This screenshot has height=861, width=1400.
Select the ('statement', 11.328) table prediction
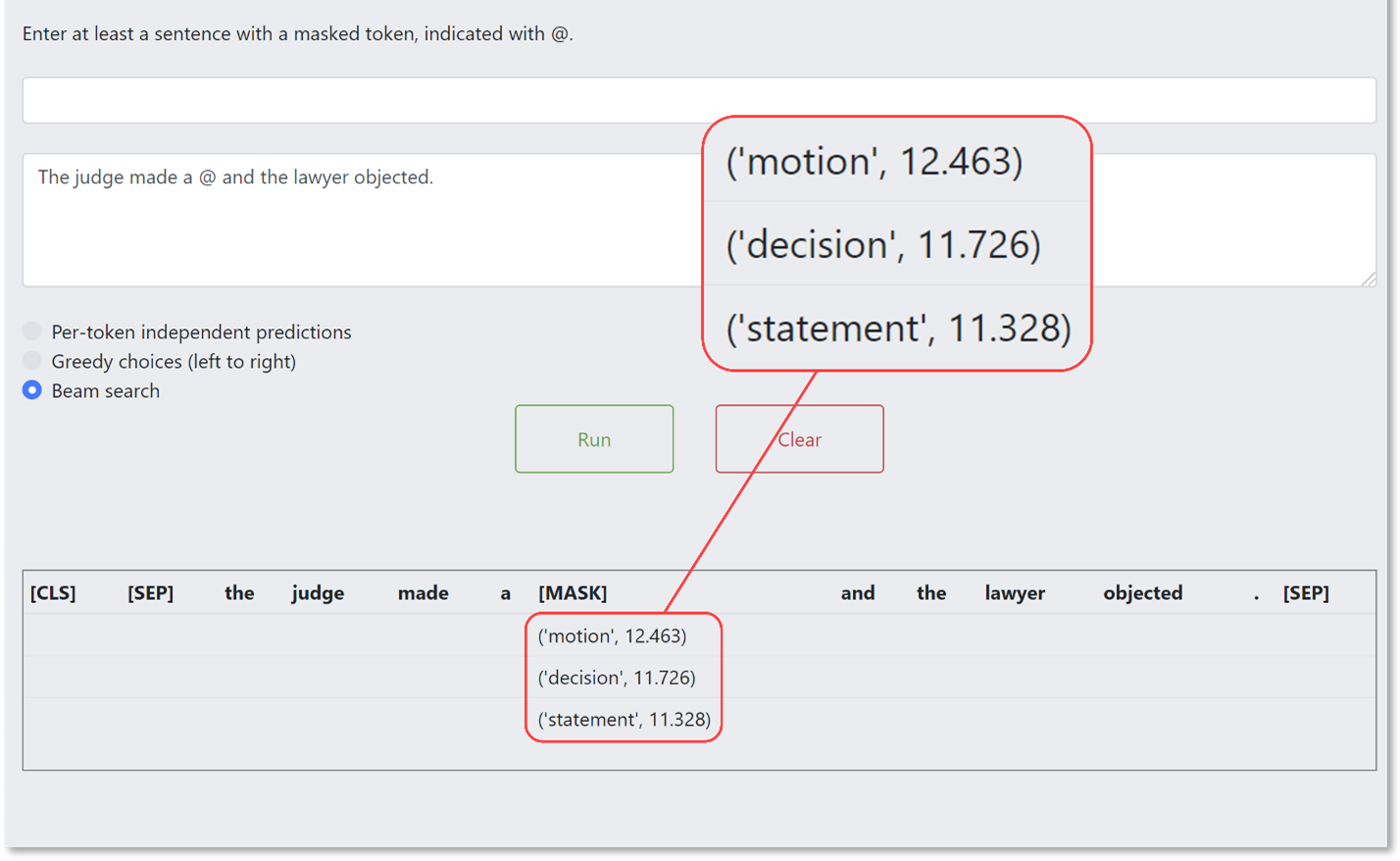625,720
